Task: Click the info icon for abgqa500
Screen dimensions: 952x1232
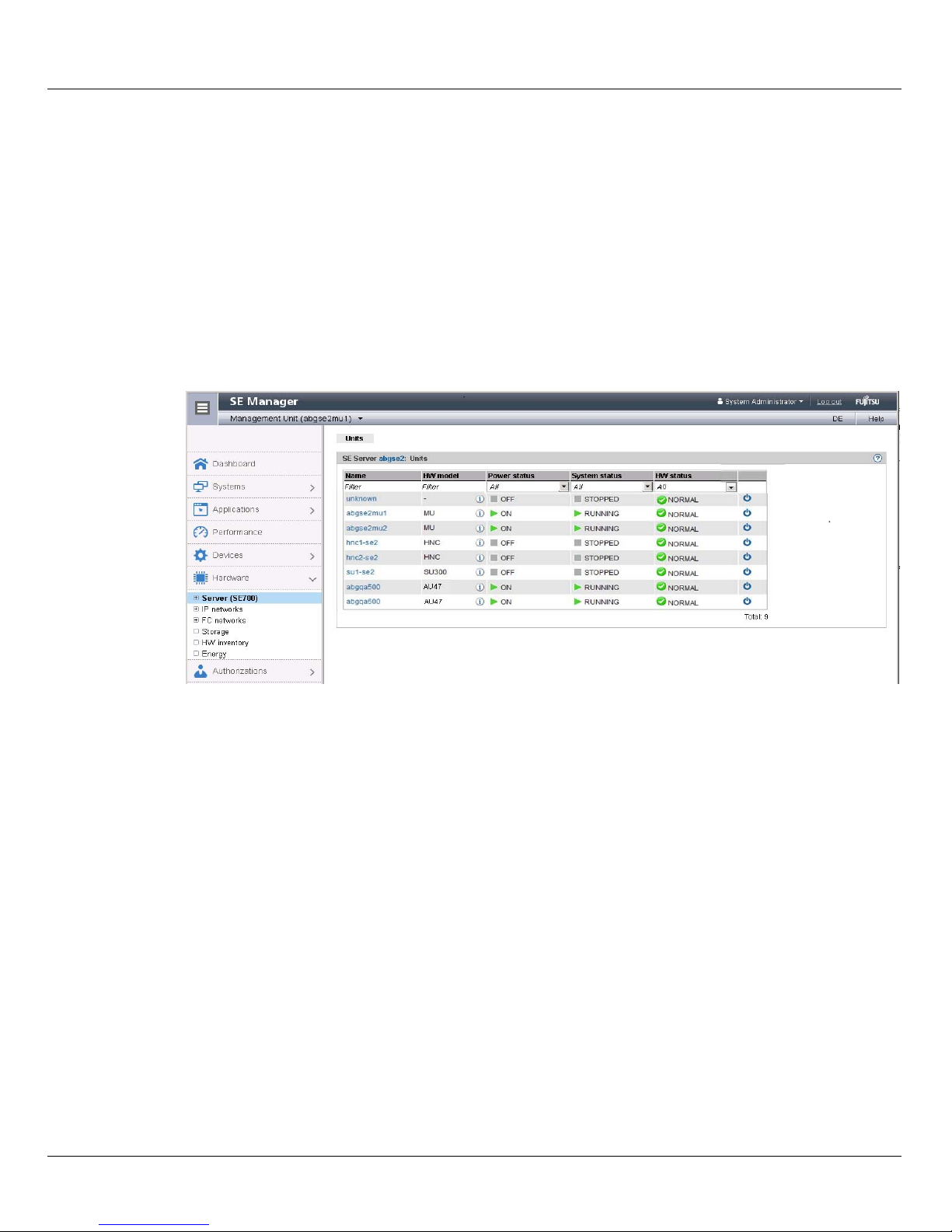Action: click(480, 587)
